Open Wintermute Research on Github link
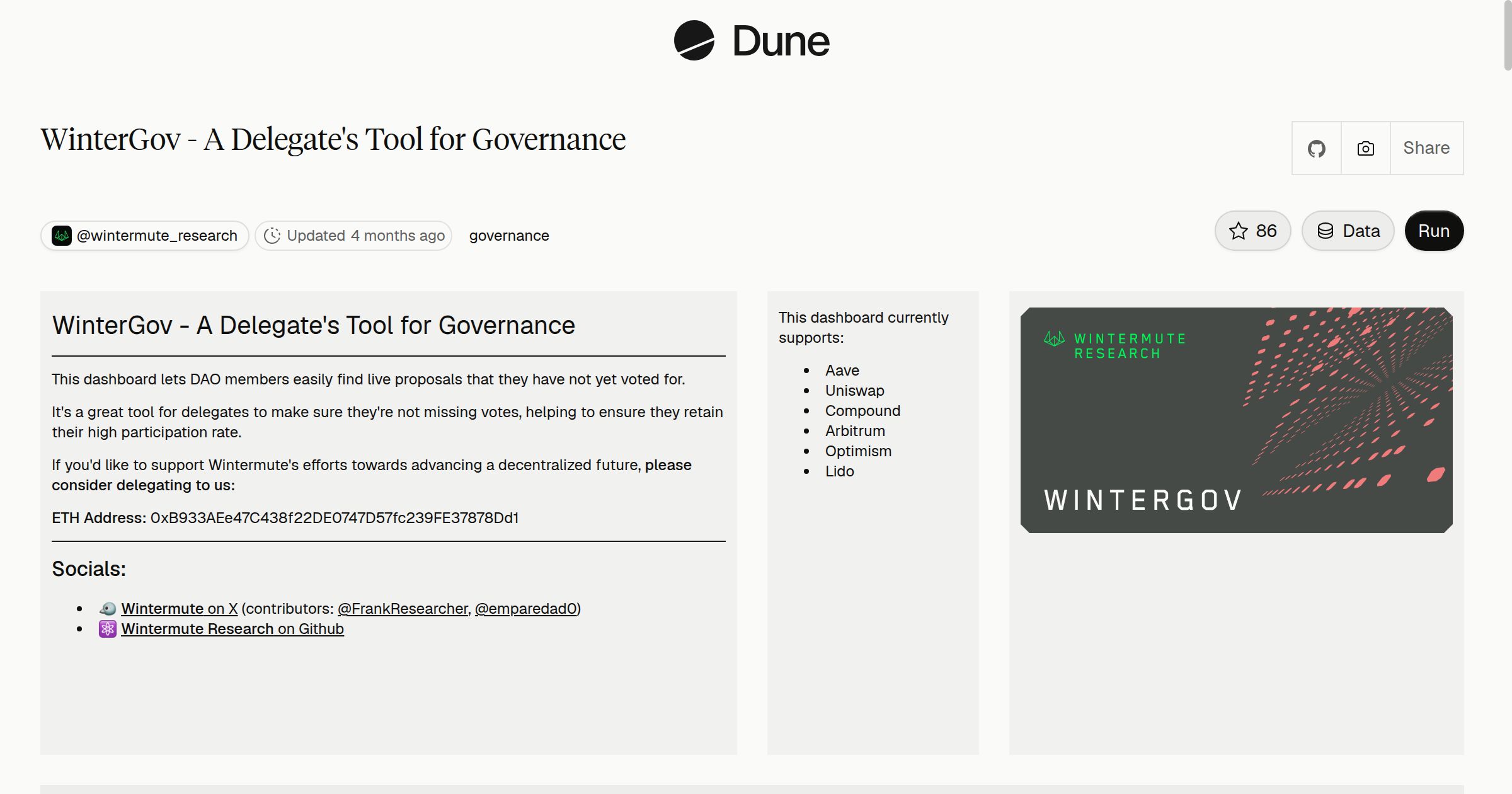Image resolution: width=1512 pixels, height=794 pixels. 232,629
